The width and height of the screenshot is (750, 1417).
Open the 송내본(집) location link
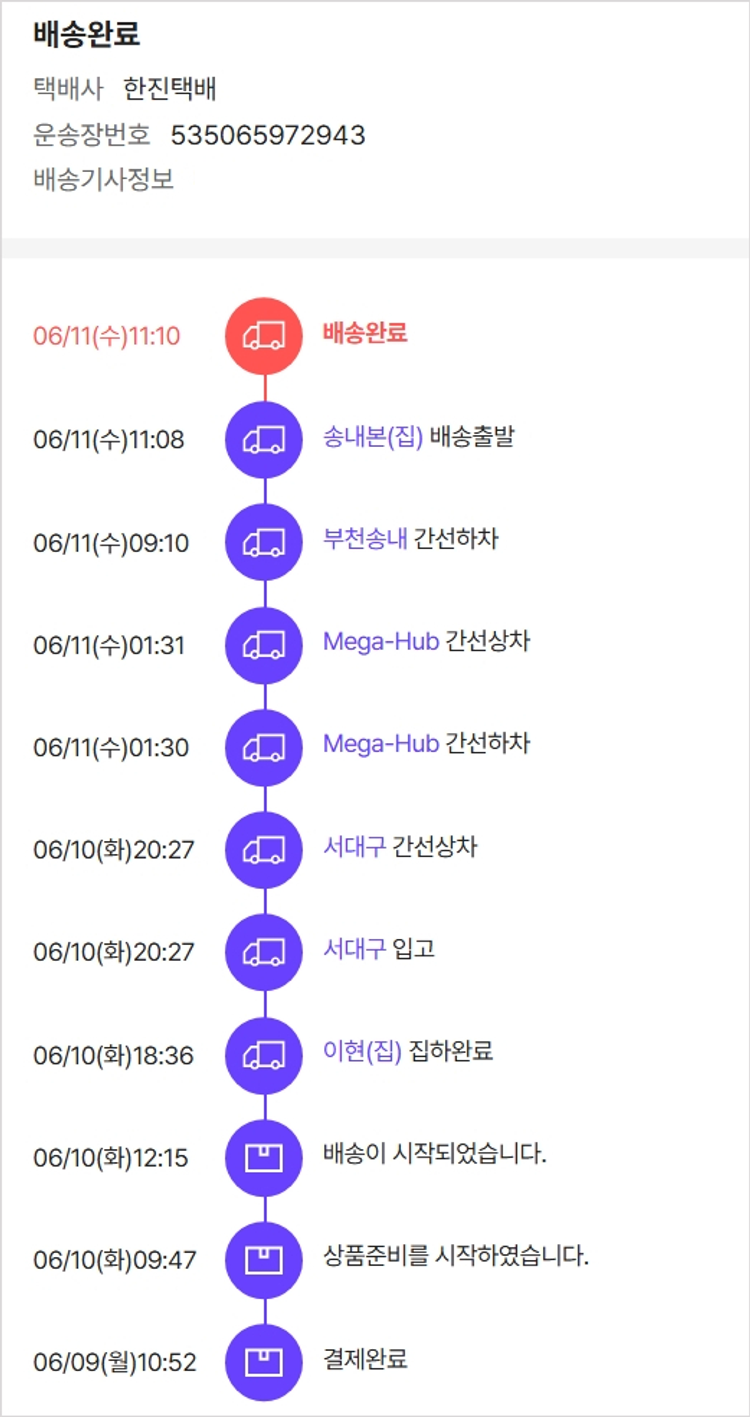[x=373, y=437]
